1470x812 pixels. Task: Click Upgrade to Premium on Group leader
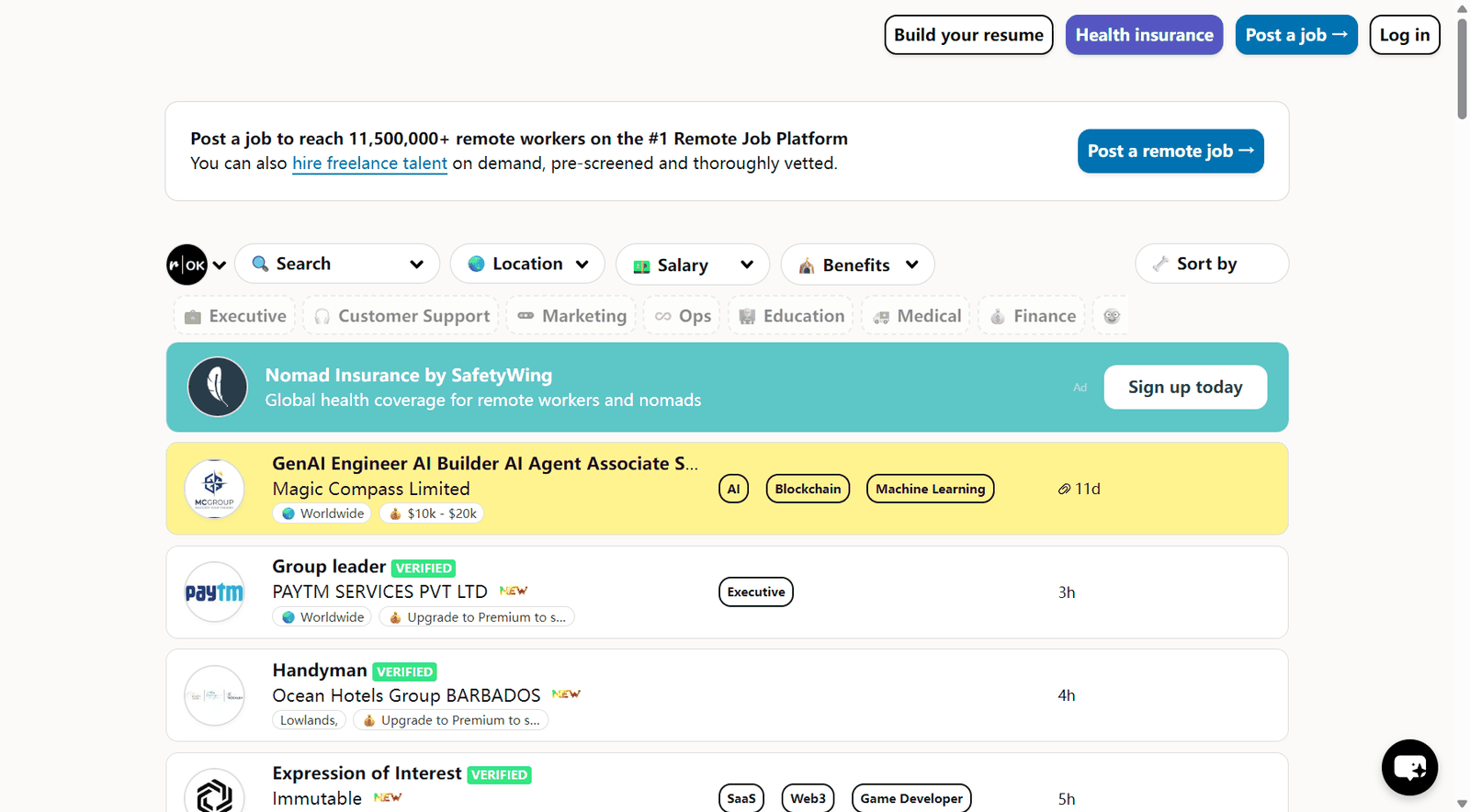point(477,617)
